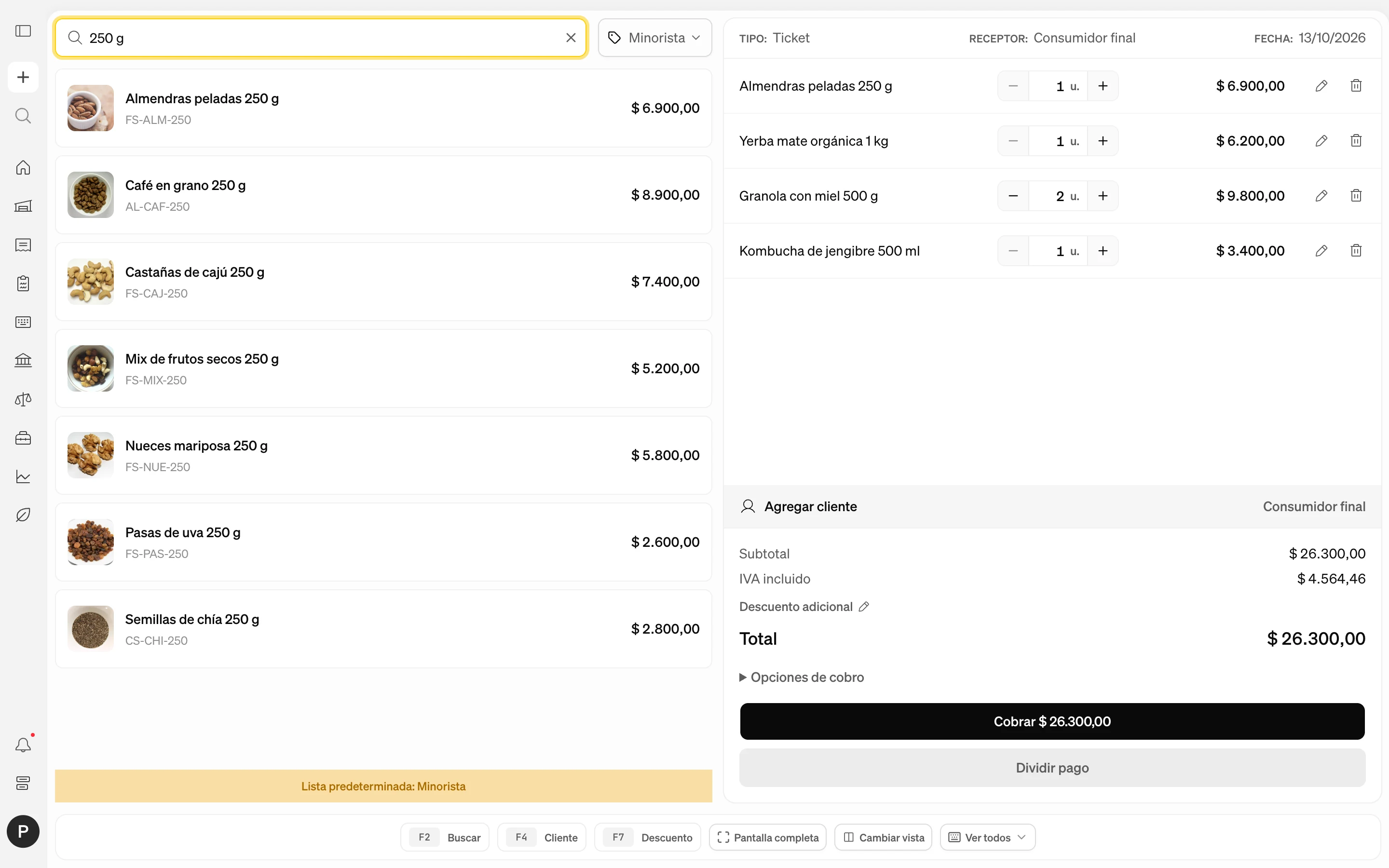Screen dimensions: 1389x868
Task: Add Café en grano 250 g product
Action: click(x=383, y=195)
